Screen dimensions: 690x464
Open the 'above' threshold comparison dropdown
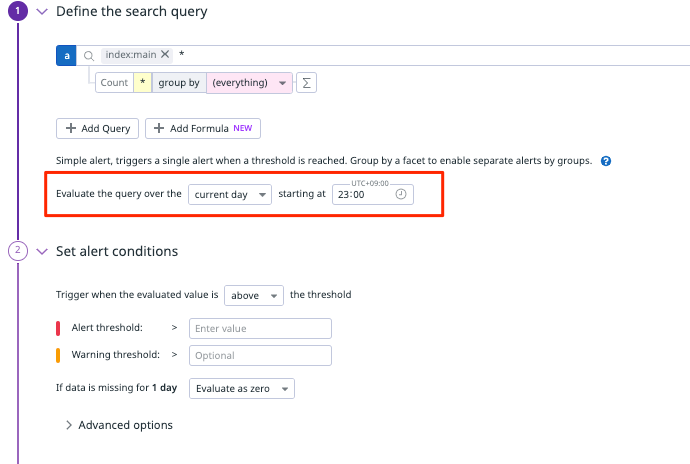[x=254, y=295]
